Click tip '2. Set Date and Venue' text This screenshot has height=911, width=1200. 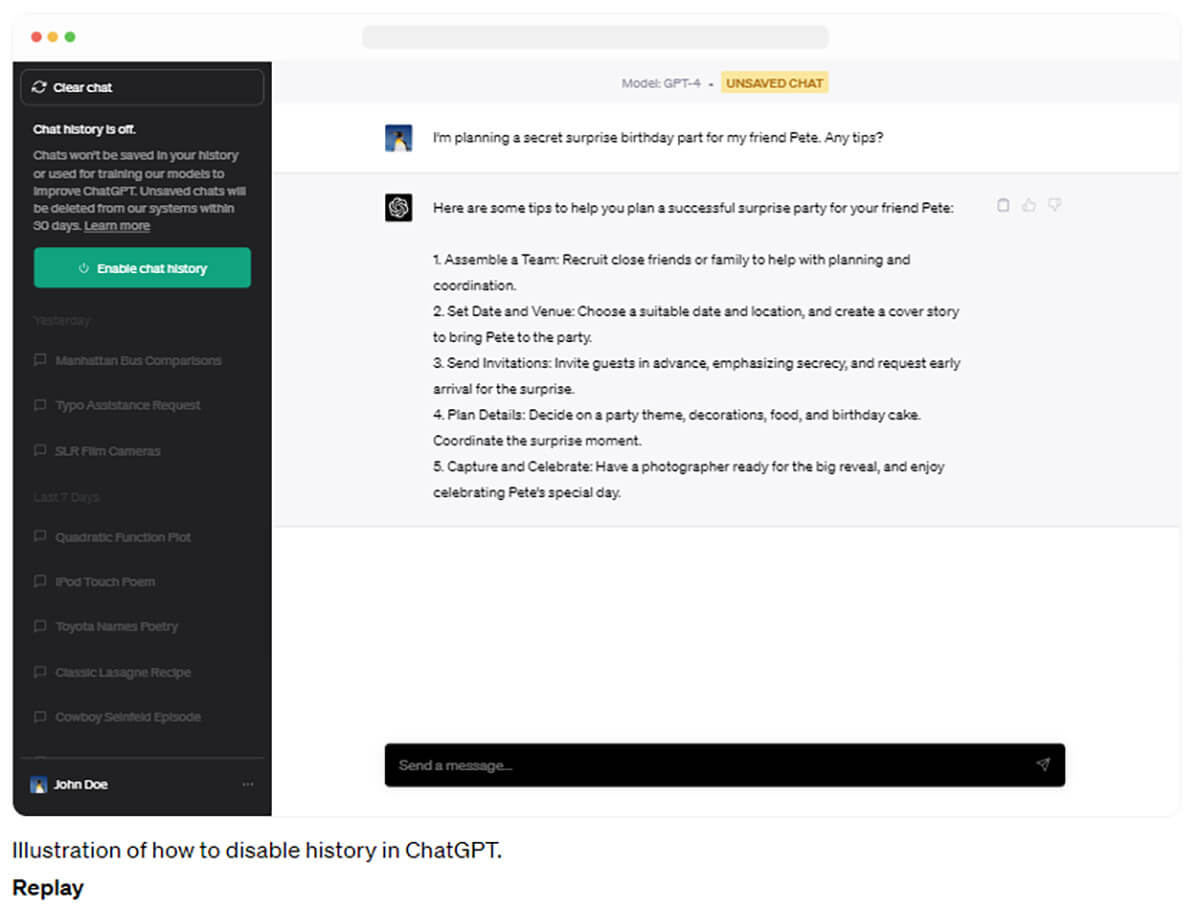click(696, 324)
